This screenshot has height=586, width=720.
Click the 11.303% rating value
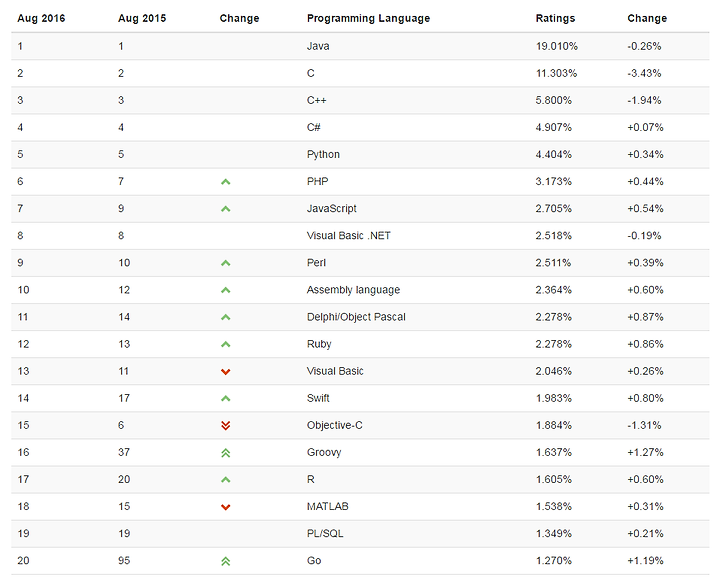coord(556,73)
